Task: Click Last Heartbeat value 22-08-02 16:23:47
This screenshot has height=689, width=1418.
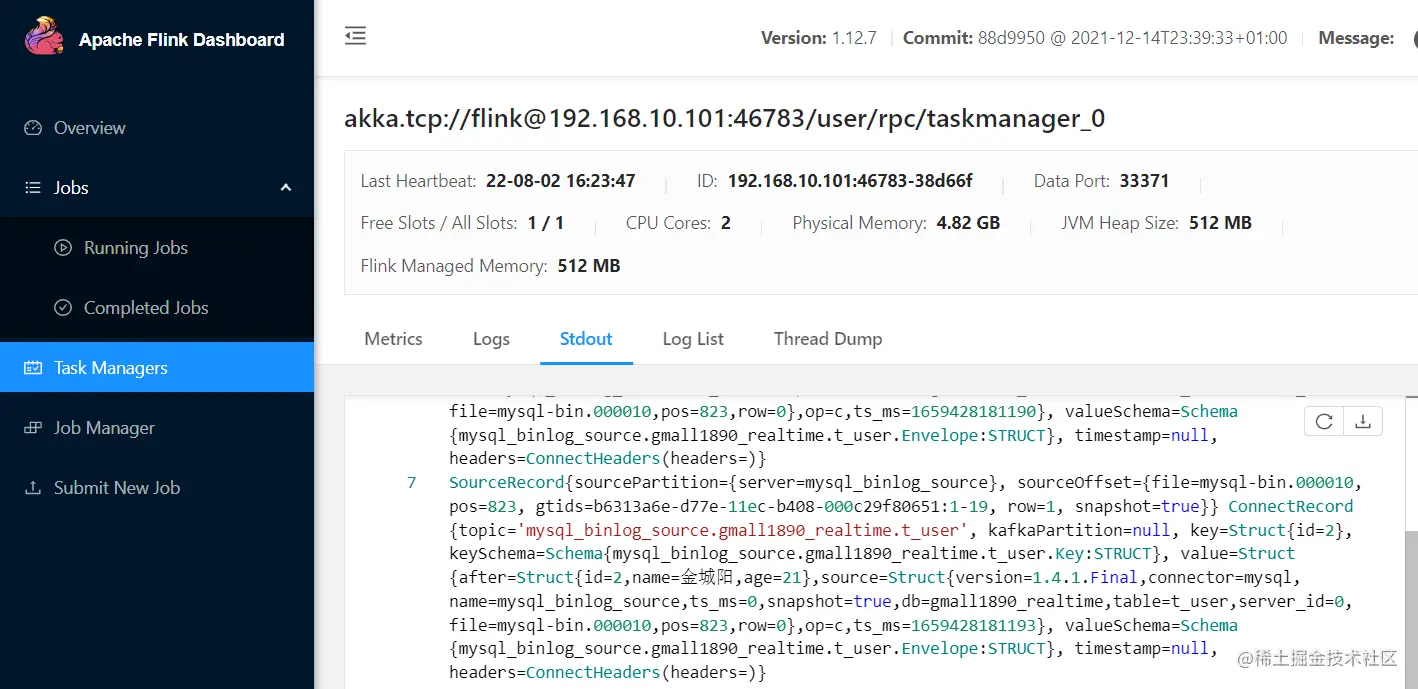Action: coord(561,181)
